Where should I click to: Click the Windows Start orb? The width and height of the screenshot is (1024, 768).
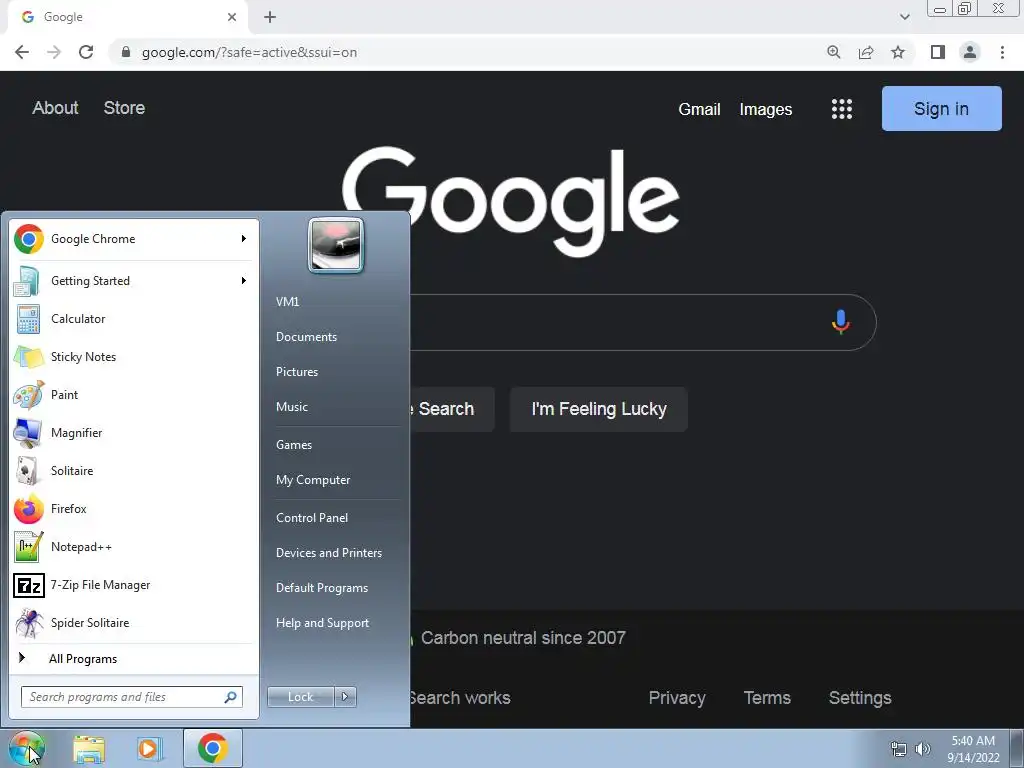pyautogui.click(x=26, y=748)
